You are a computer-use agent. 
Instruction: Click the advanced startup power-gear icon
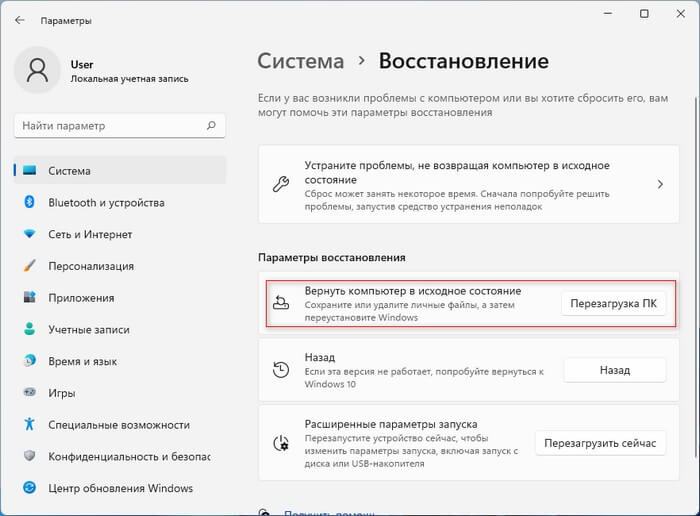point(281,443)
